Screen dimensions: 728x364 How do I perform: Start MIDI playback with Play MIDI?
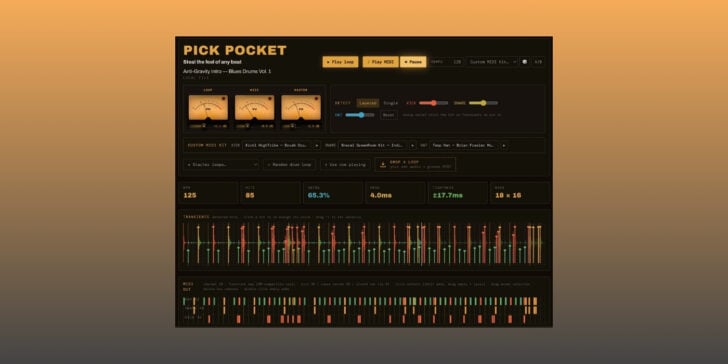tap(380, 62)
